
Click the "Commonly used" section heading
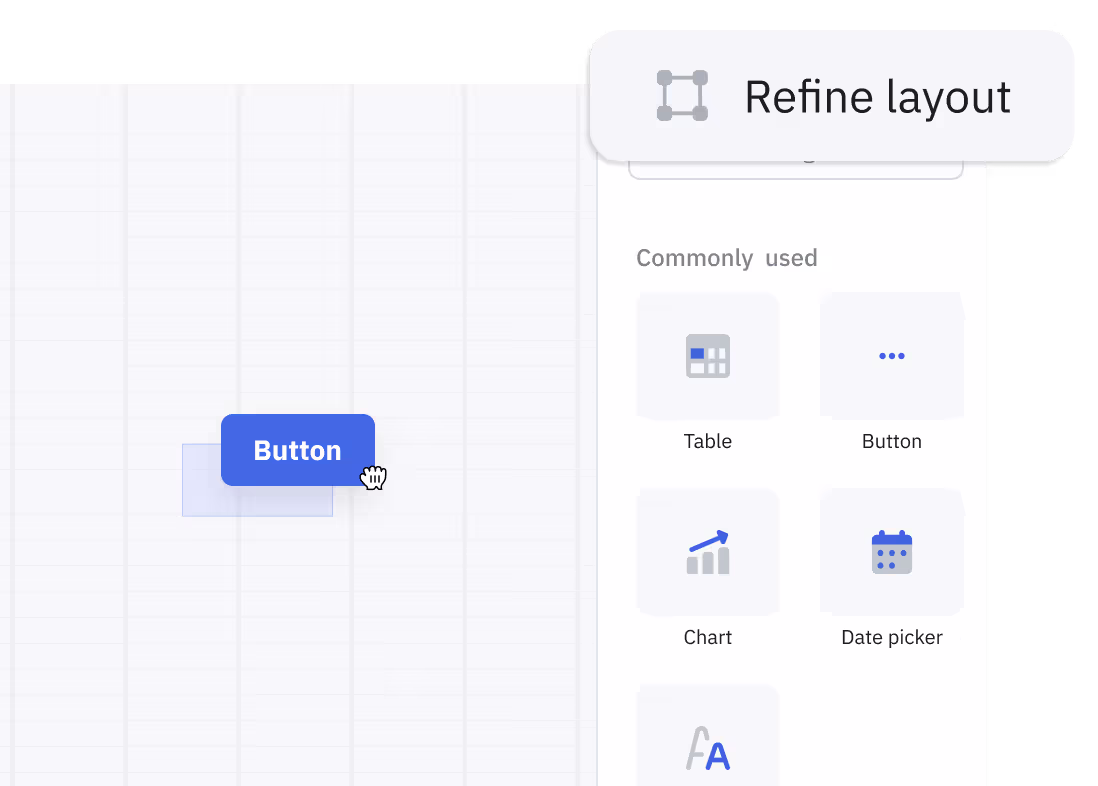click(x=727, y=258)
